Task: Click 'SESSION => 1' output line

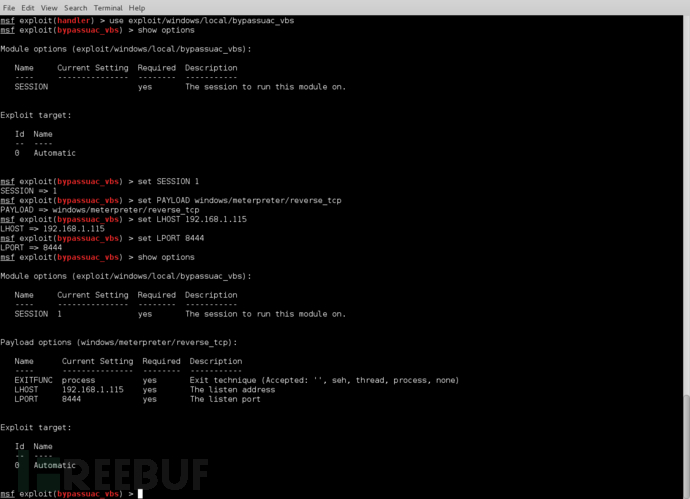Action: [x=29, y=191]
